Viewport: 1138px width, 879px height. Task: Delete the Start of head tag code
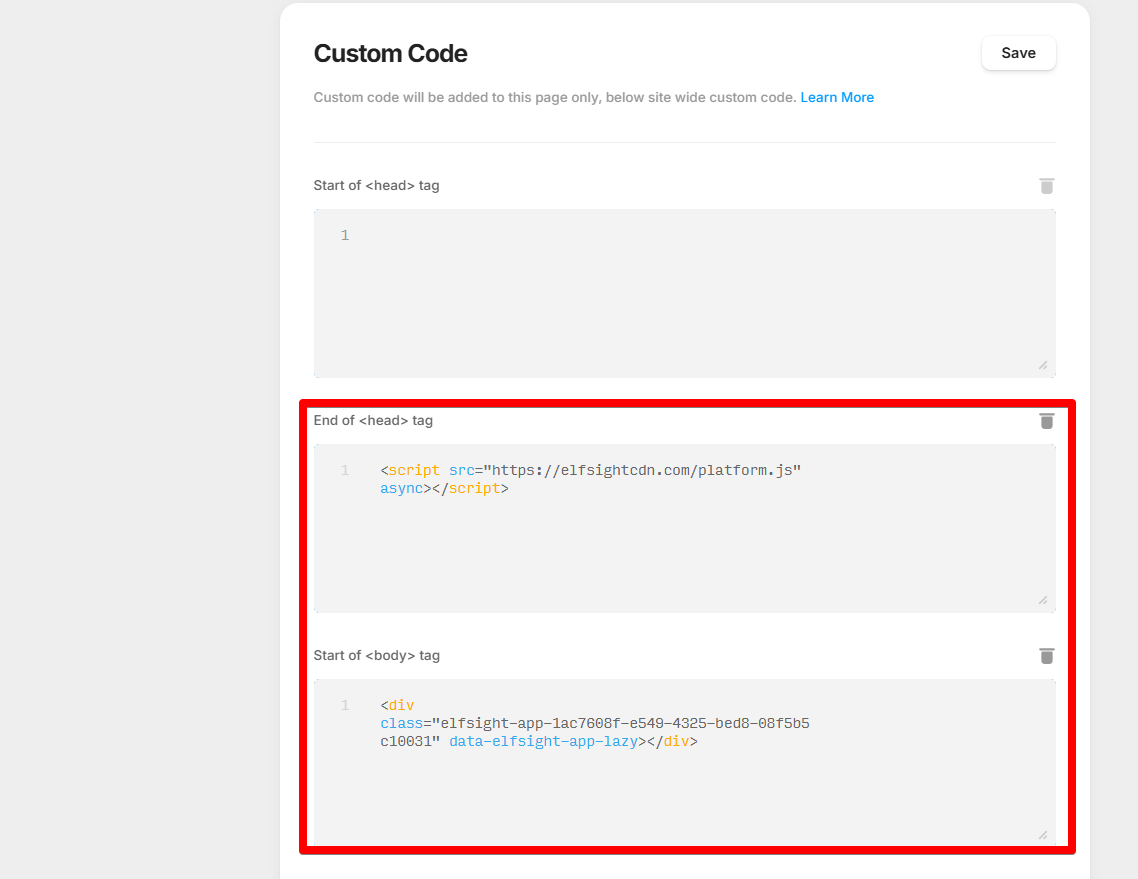pos(1047,186)
